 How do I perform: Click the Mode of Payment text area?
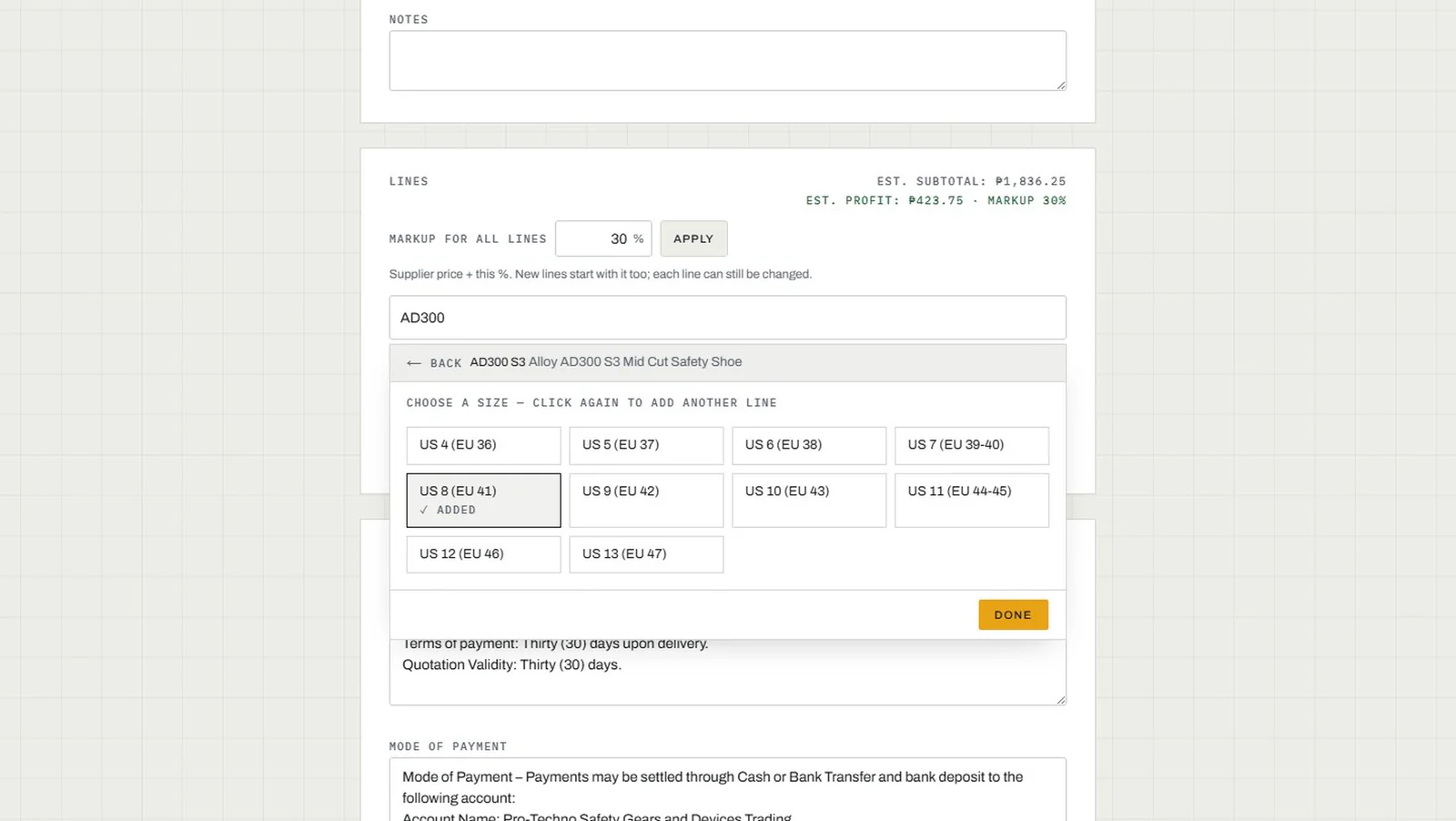tap(728, 790)
